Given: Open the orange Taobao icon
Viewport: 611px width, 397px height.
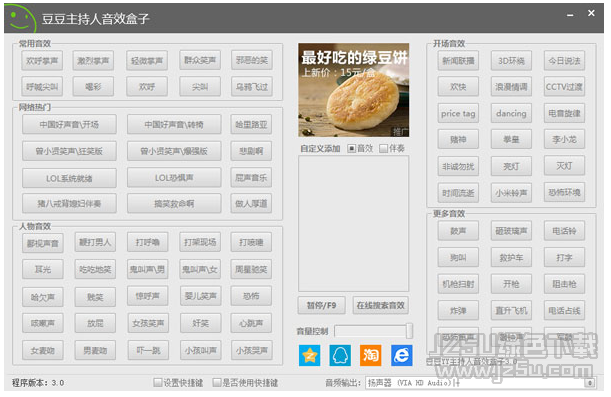Looking at the screenshot, I should pos(370,355).
